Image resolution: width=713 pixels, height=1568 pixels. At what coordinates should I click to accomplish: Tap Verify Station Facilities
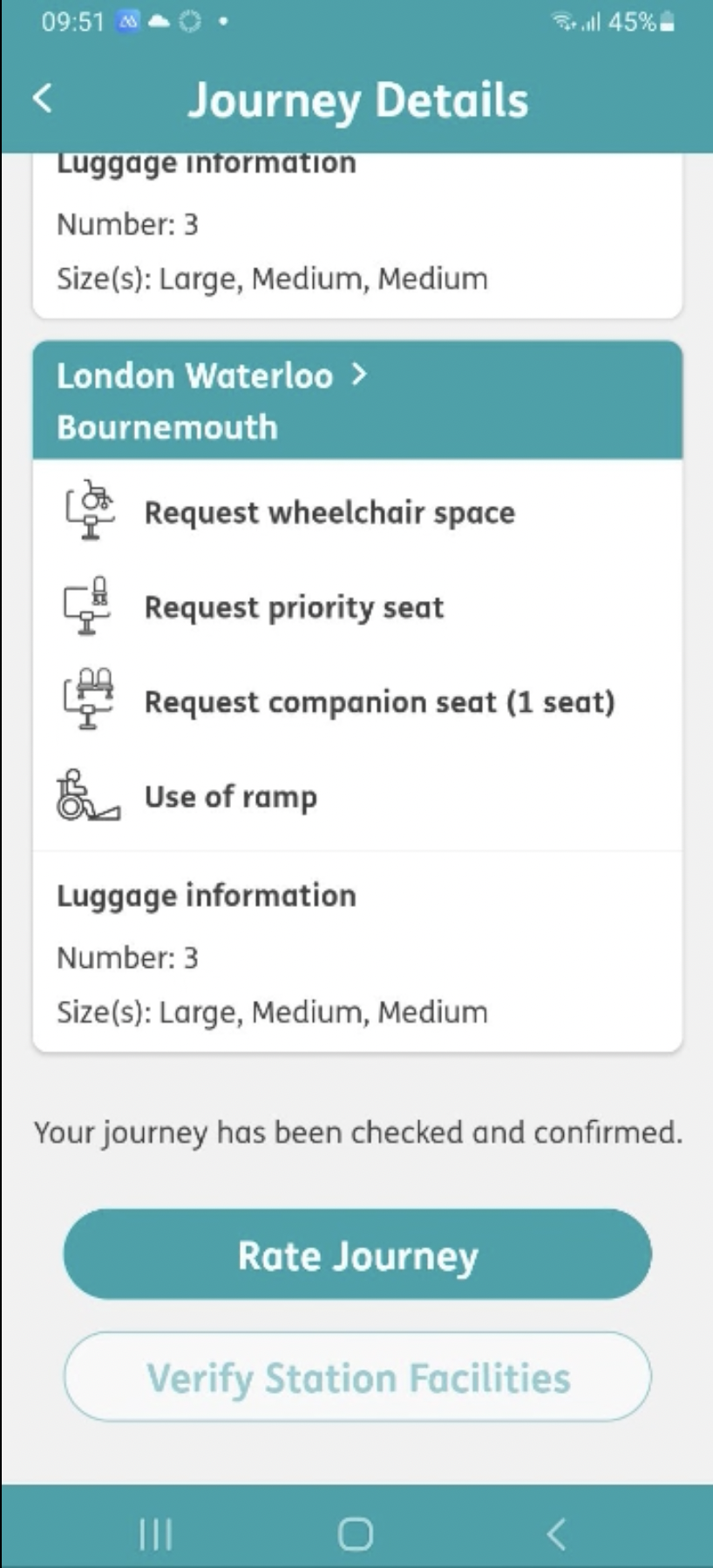coord(356,1376)
